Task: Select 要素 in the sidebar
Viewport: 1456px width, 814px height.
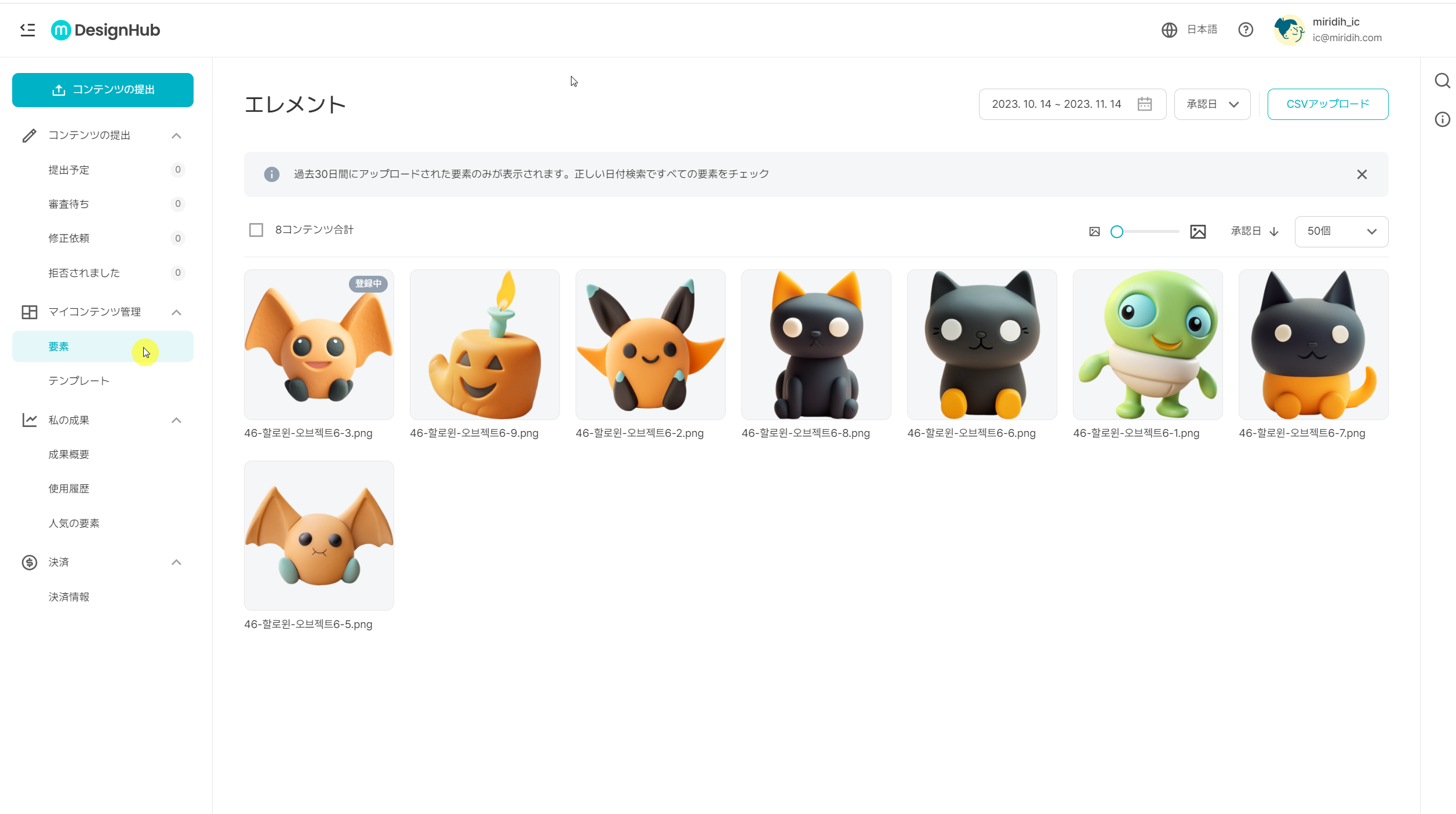Action: pyautogui.click(x=58, y=346)
